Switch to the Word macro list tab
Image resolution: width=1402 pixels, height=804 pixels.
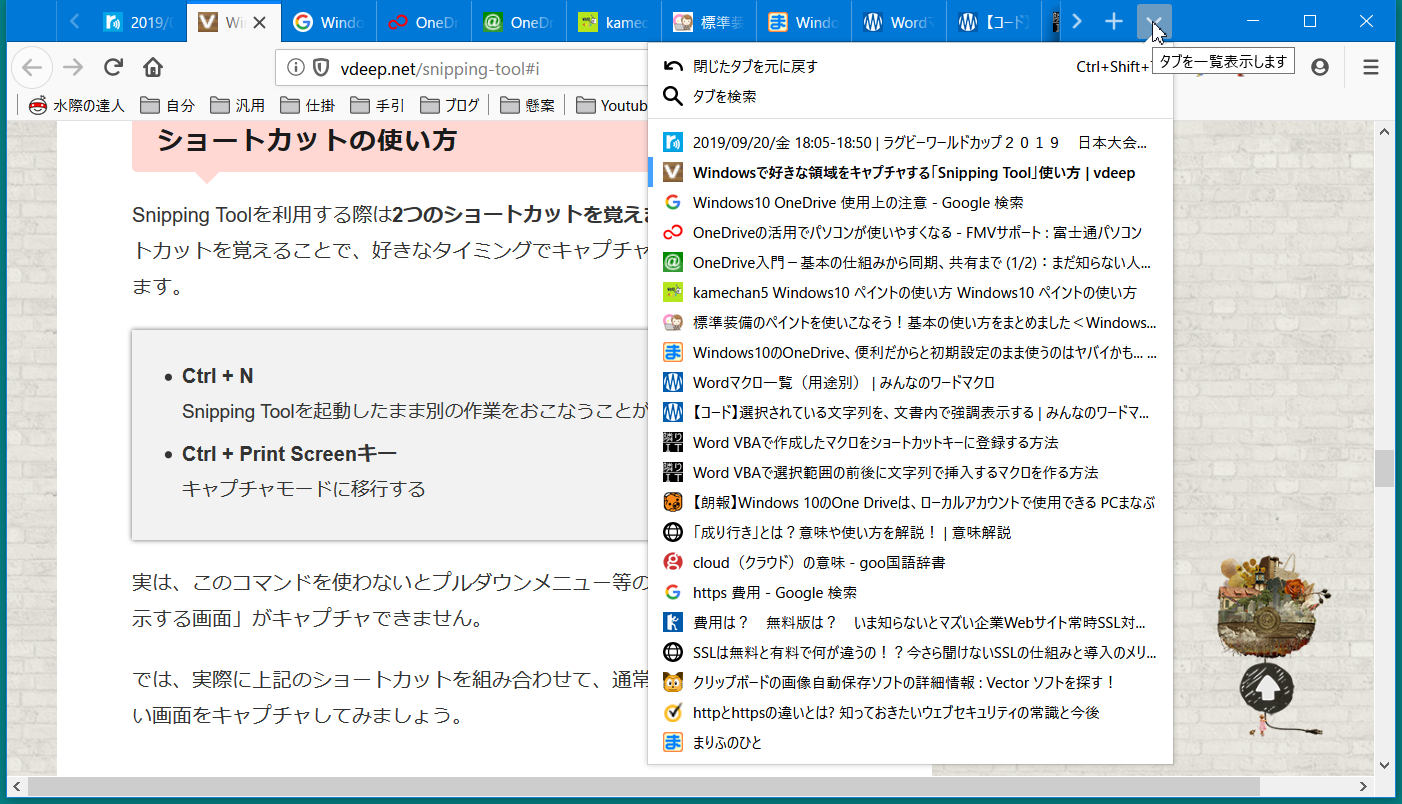point(899,22)
